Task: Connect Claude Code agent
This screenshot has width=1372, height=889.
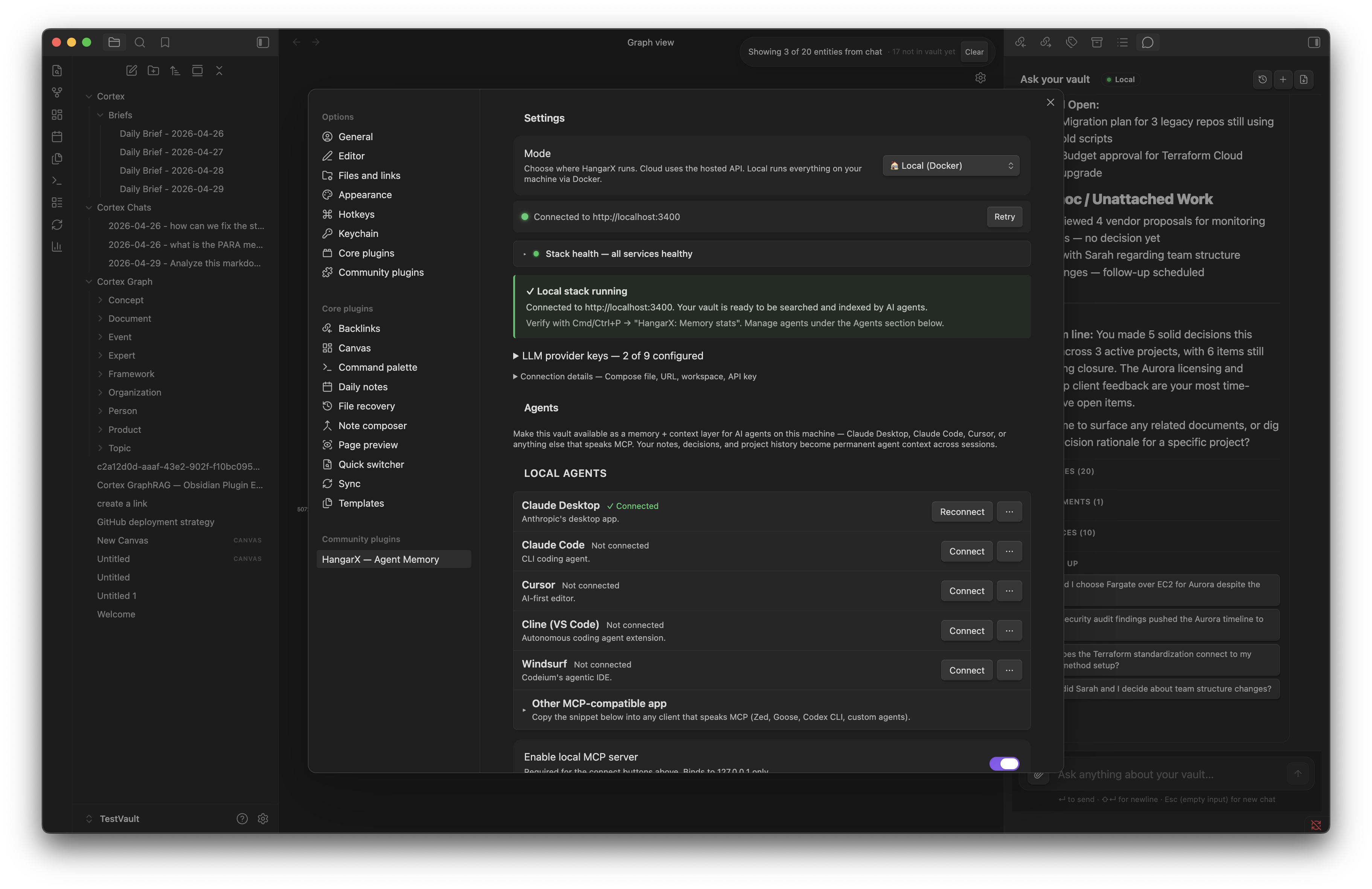Action: click(x=967, y=551)
